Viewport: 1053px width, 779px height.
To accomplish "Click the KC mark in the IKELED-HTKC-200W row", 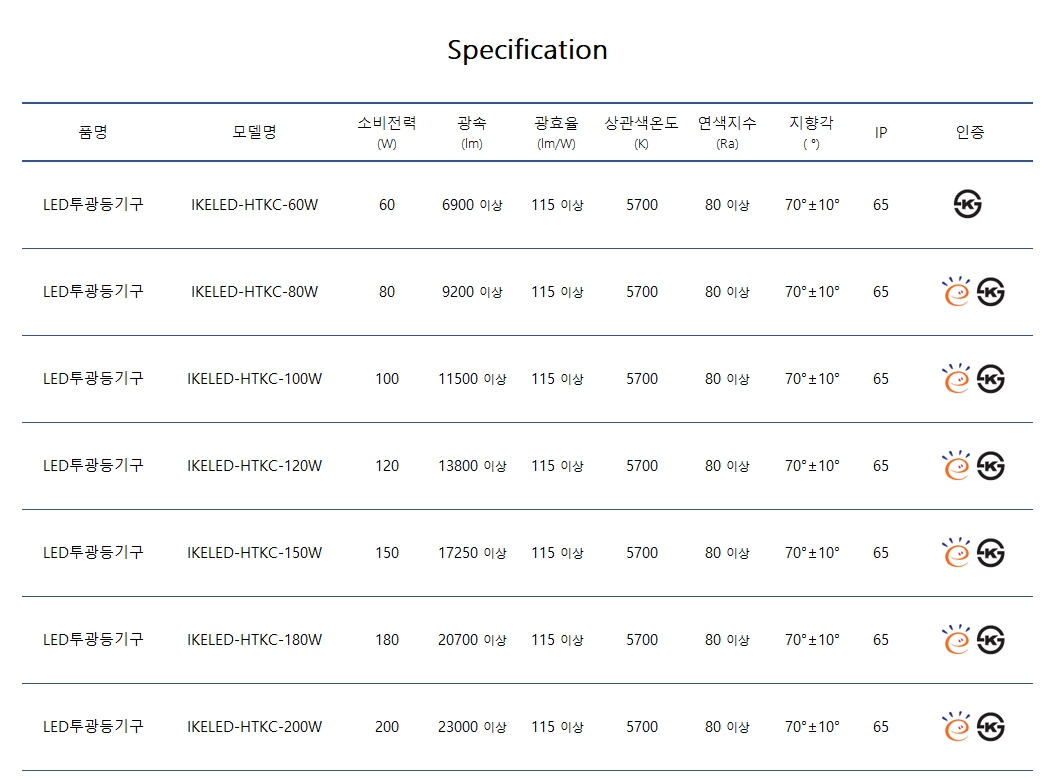I will click(x=991, y=727).
